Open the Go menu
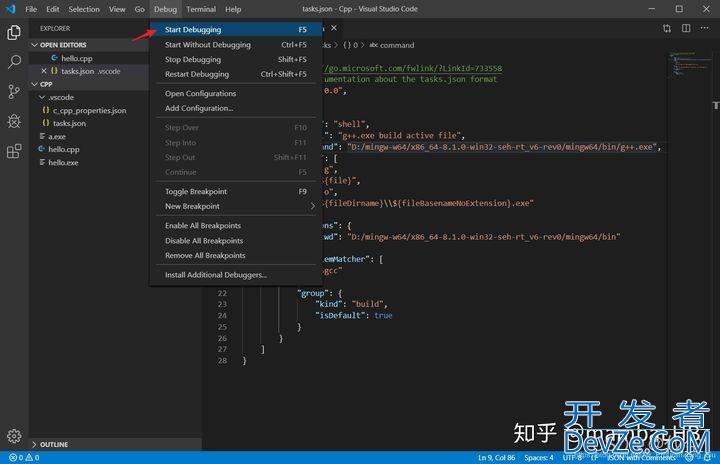The image size is (720, 464). [x=140, y=9]
